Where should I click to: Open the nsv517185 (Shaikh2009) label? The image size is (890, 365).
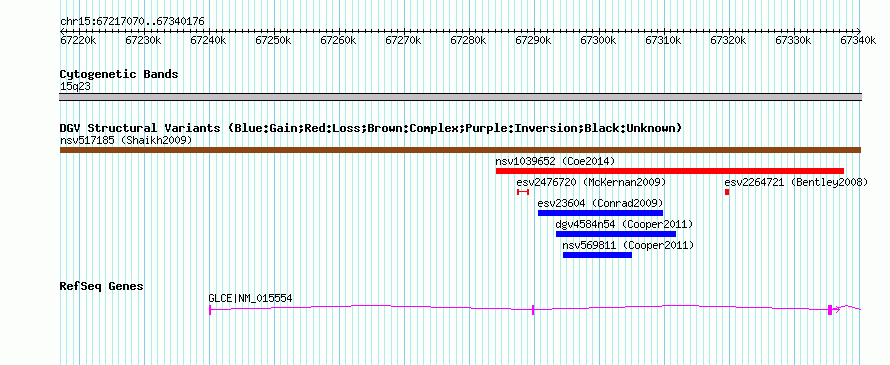pyautogui.click(x=126, y=140)
